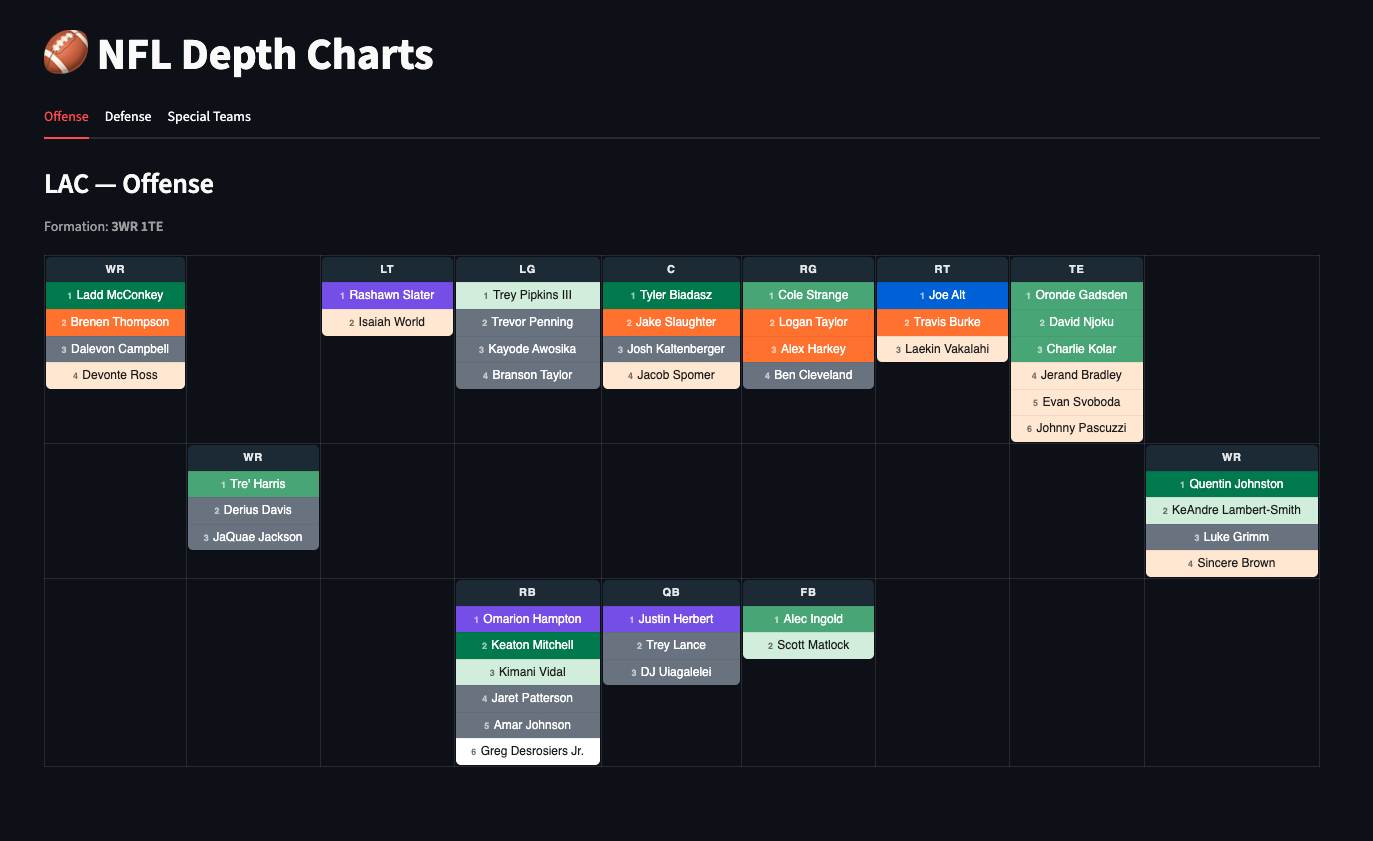This screenshot has width=1373, height=841.
Task: Click KeAndre Lambert-Smith's cell
Action: point(1231,510)
